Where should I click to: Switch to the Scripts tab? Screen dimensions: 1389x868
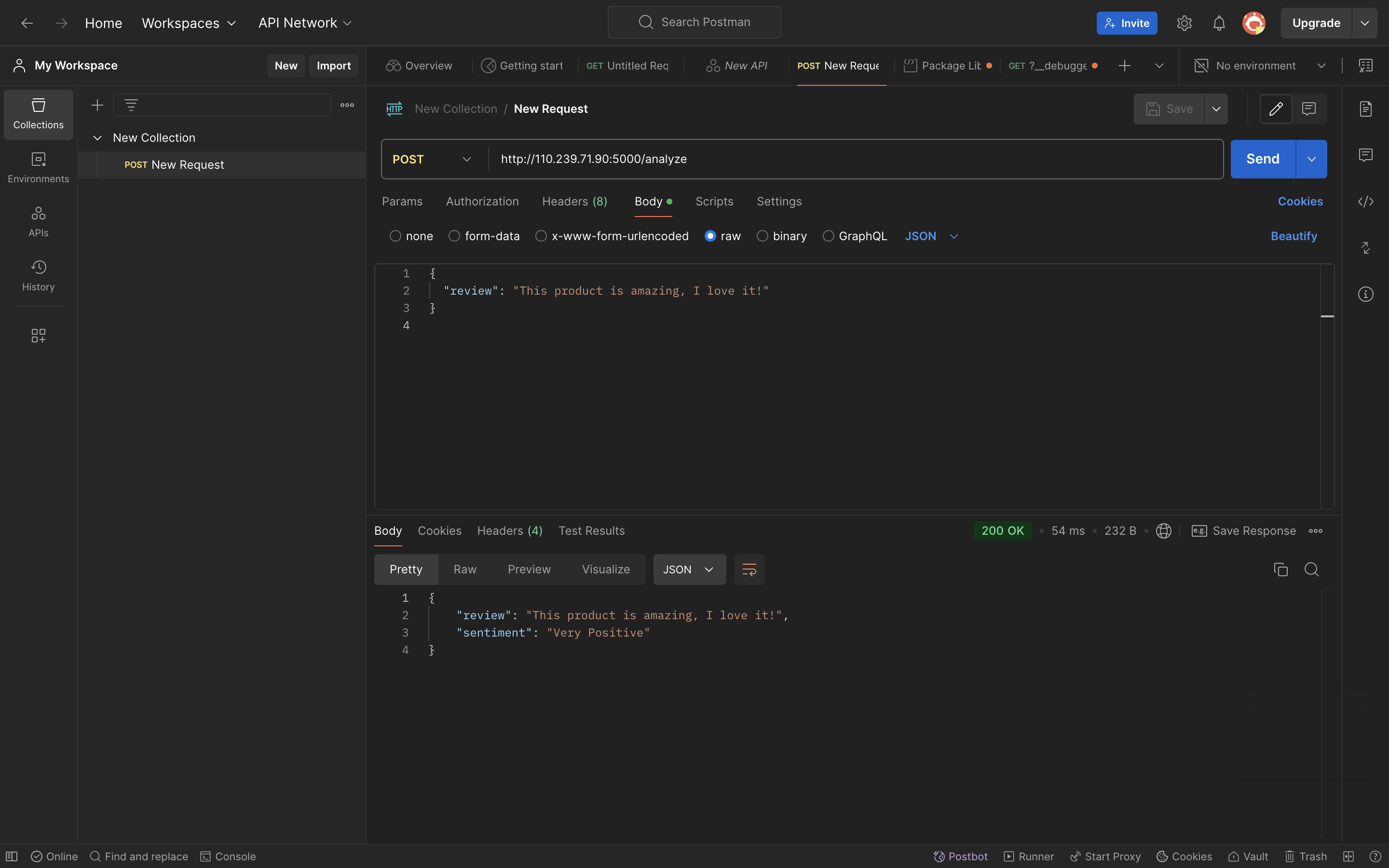pyautogui.click(x=714, y=202)
